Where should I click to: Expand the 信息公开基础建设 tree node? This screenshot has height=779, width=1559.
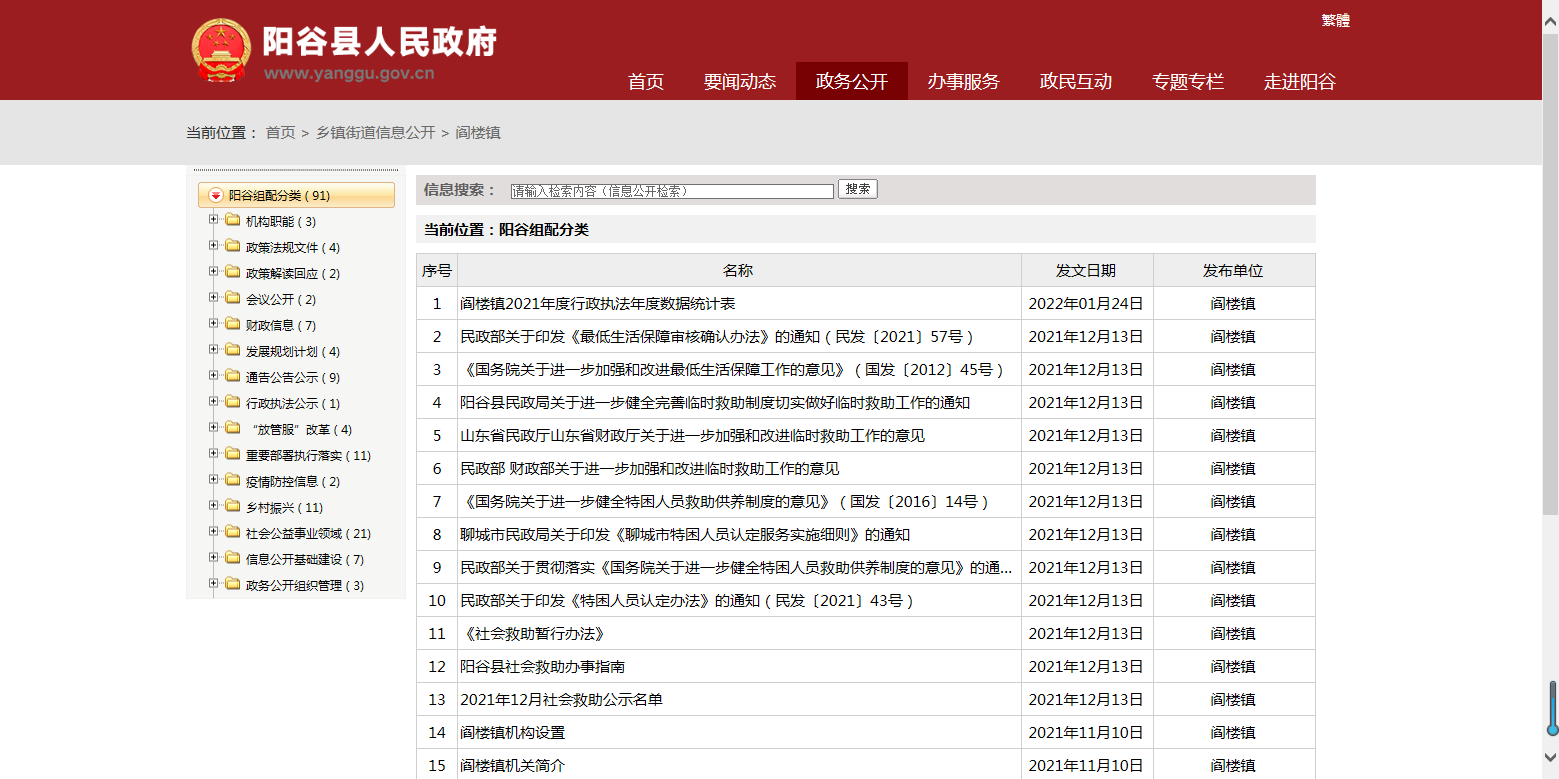(x=213, y=558)
